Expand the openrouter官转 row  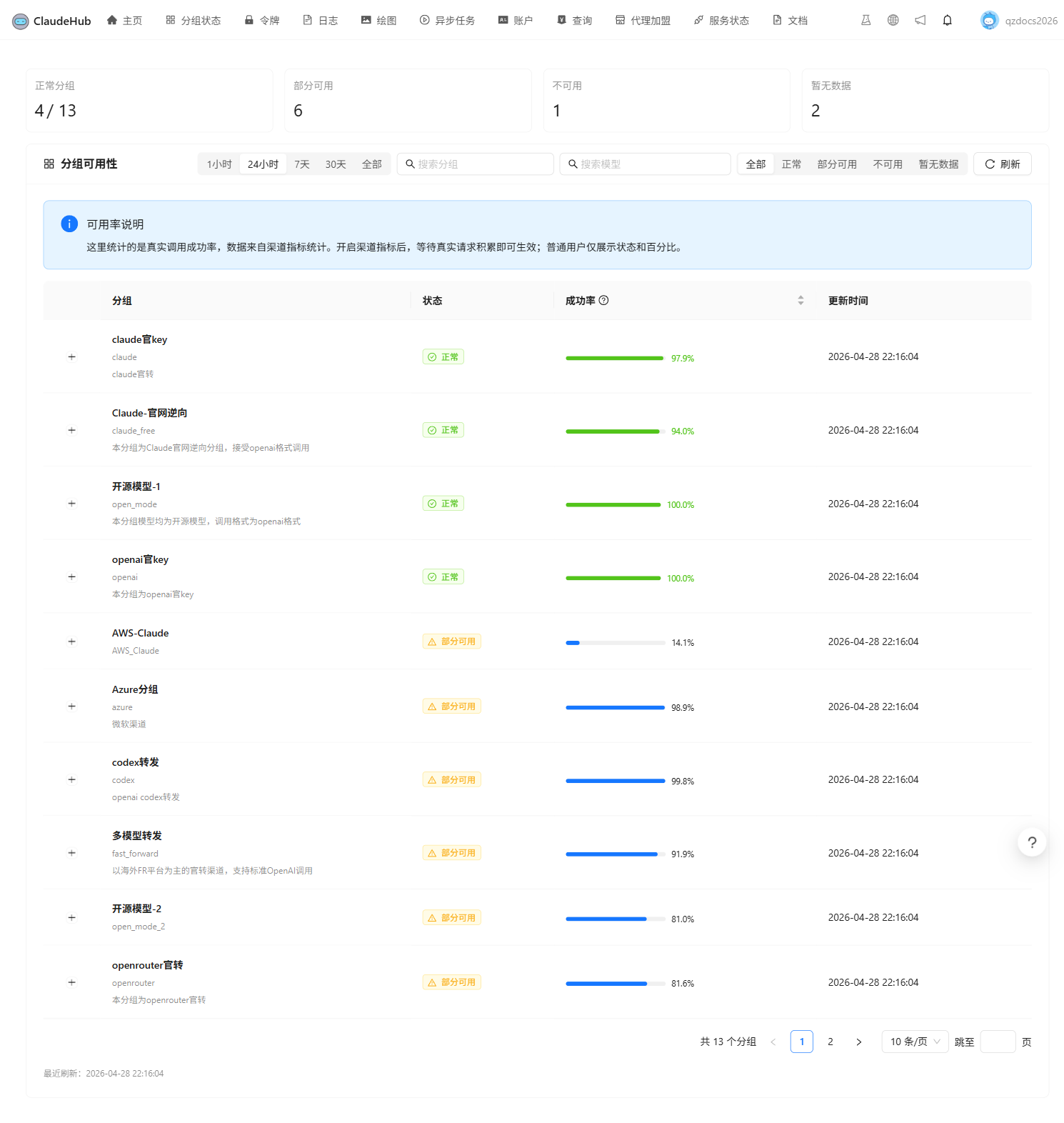click(71, 982)
